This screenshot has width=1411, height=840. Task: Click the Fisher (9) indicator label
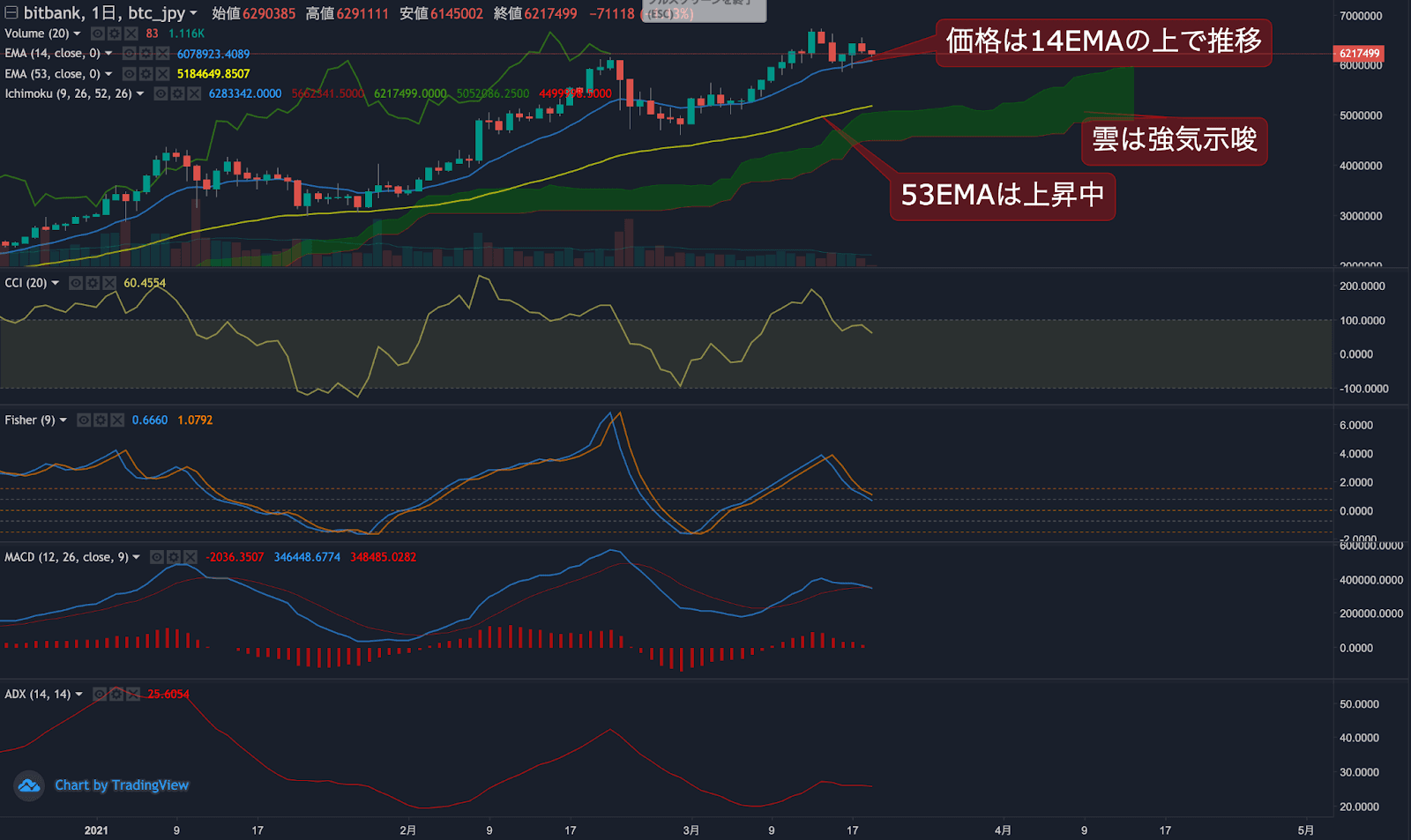[29, 420]
